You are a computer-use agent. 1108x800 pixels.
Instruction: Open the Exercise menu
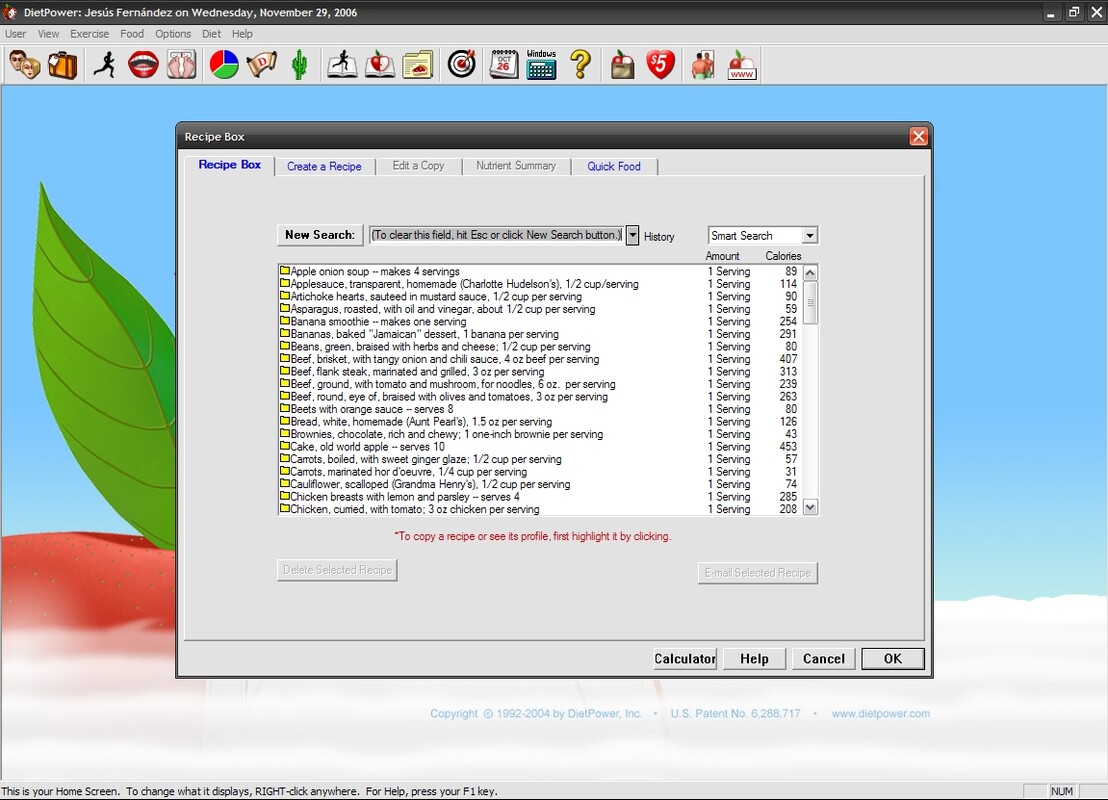coord(90,34)
